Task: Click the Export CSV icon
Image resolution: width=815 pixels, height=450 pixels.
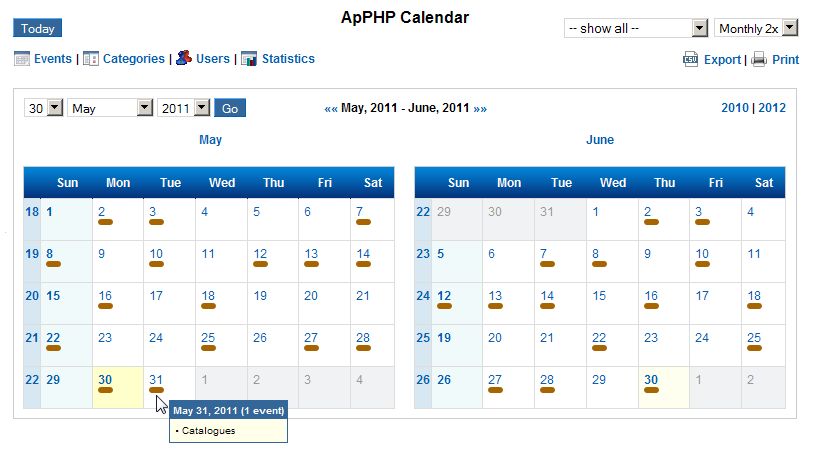Action: tap(691, 60)
